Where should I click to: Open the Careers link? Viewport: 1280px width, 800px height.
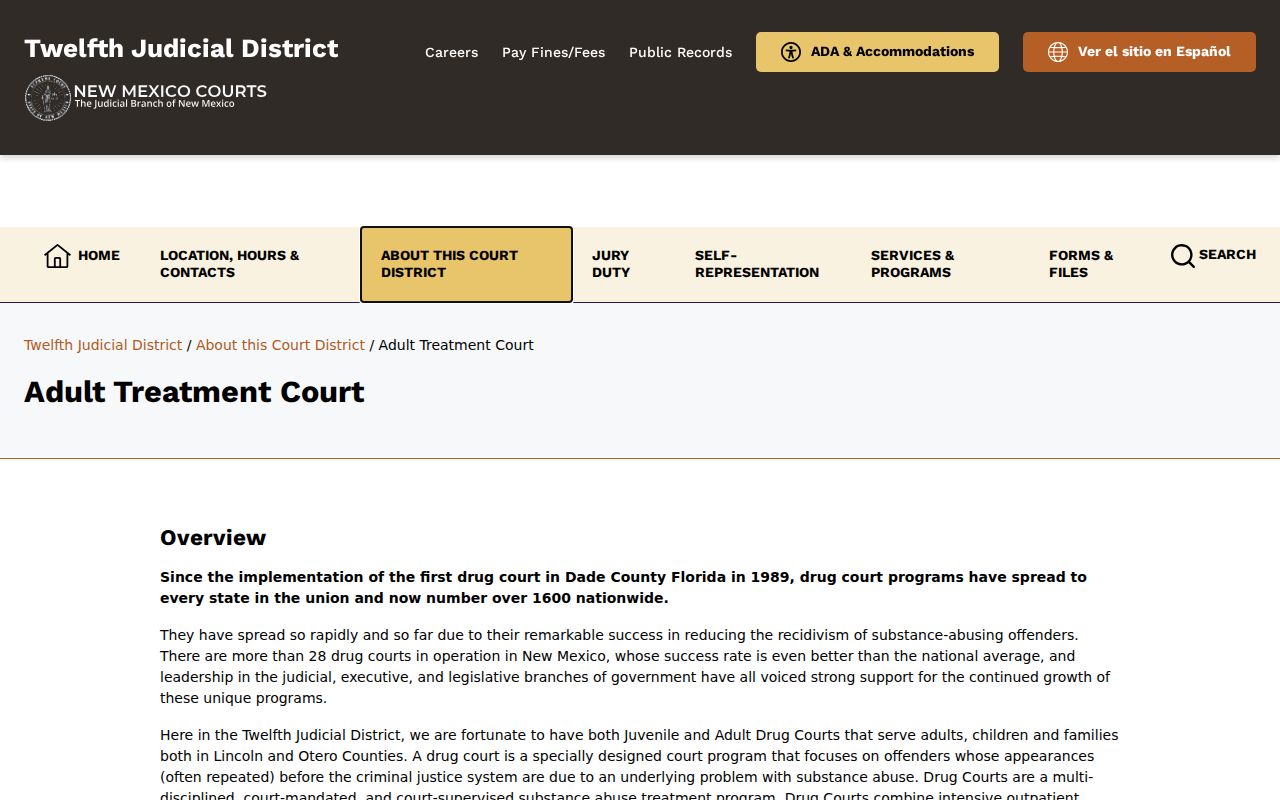click(x=451, y=52)
